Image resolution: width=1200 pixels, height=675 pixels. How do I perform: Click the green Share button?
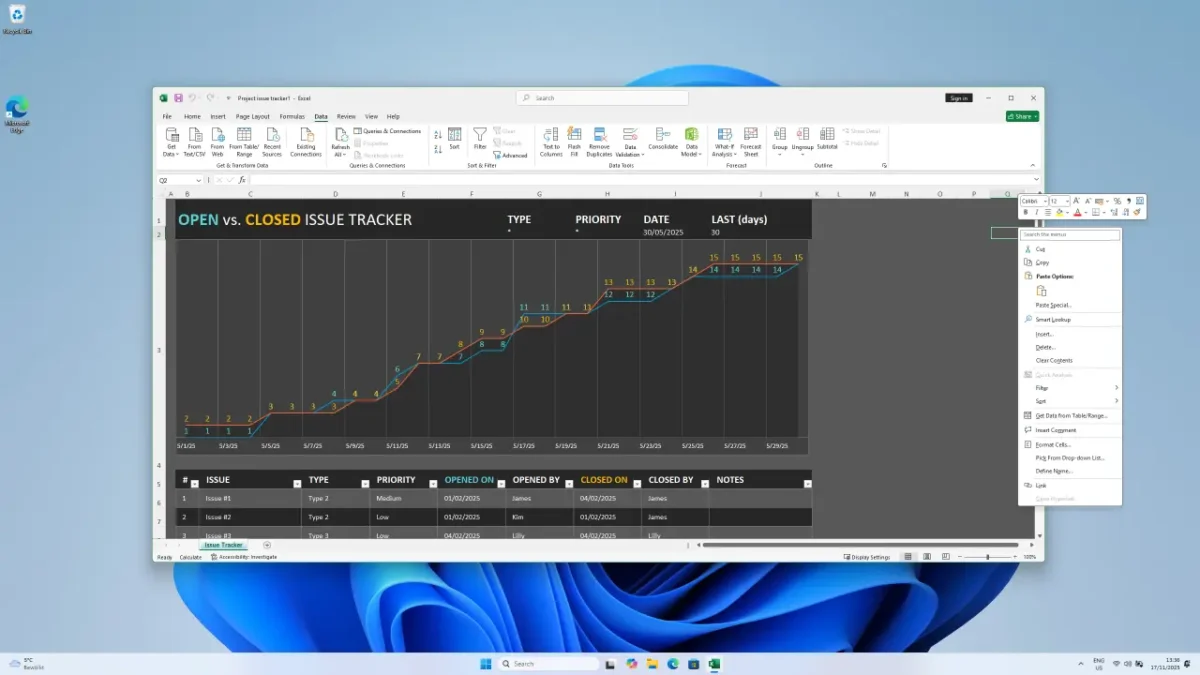(x=1022, y=117)
